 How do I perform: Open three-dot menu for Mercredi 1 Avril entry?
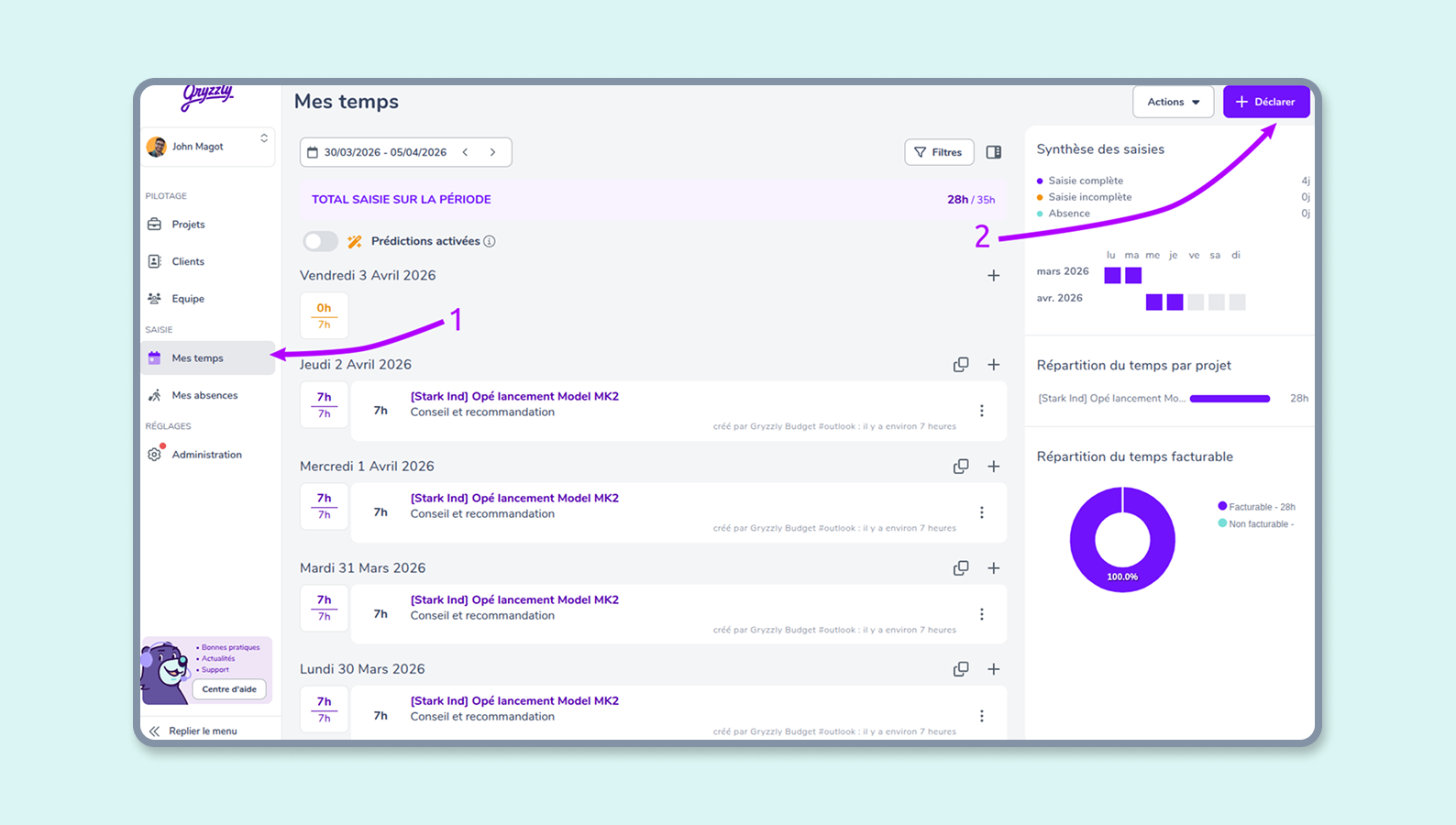981,512
